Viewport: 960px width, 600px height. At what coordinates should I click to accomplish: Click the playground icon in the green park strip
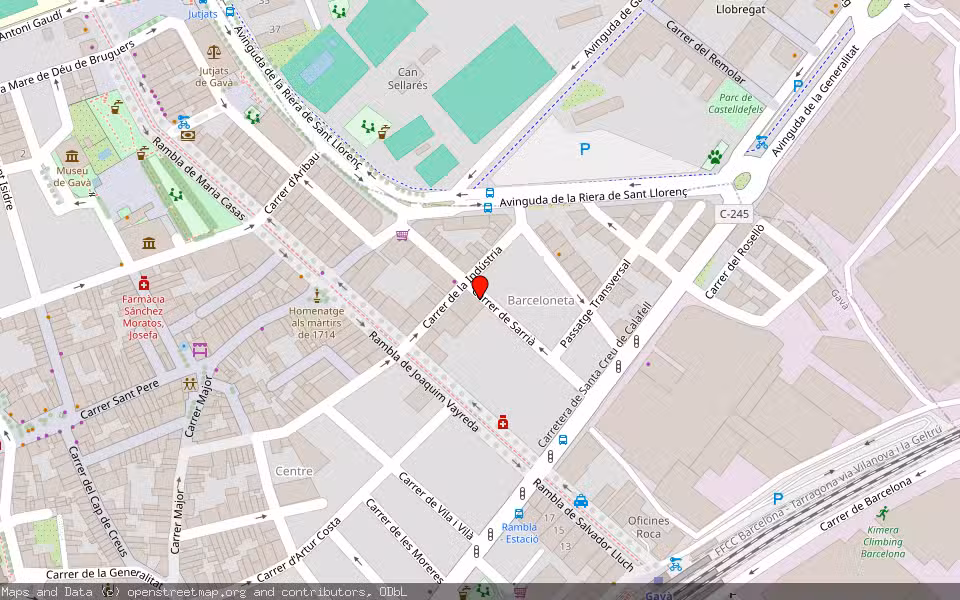coord(176,195)
